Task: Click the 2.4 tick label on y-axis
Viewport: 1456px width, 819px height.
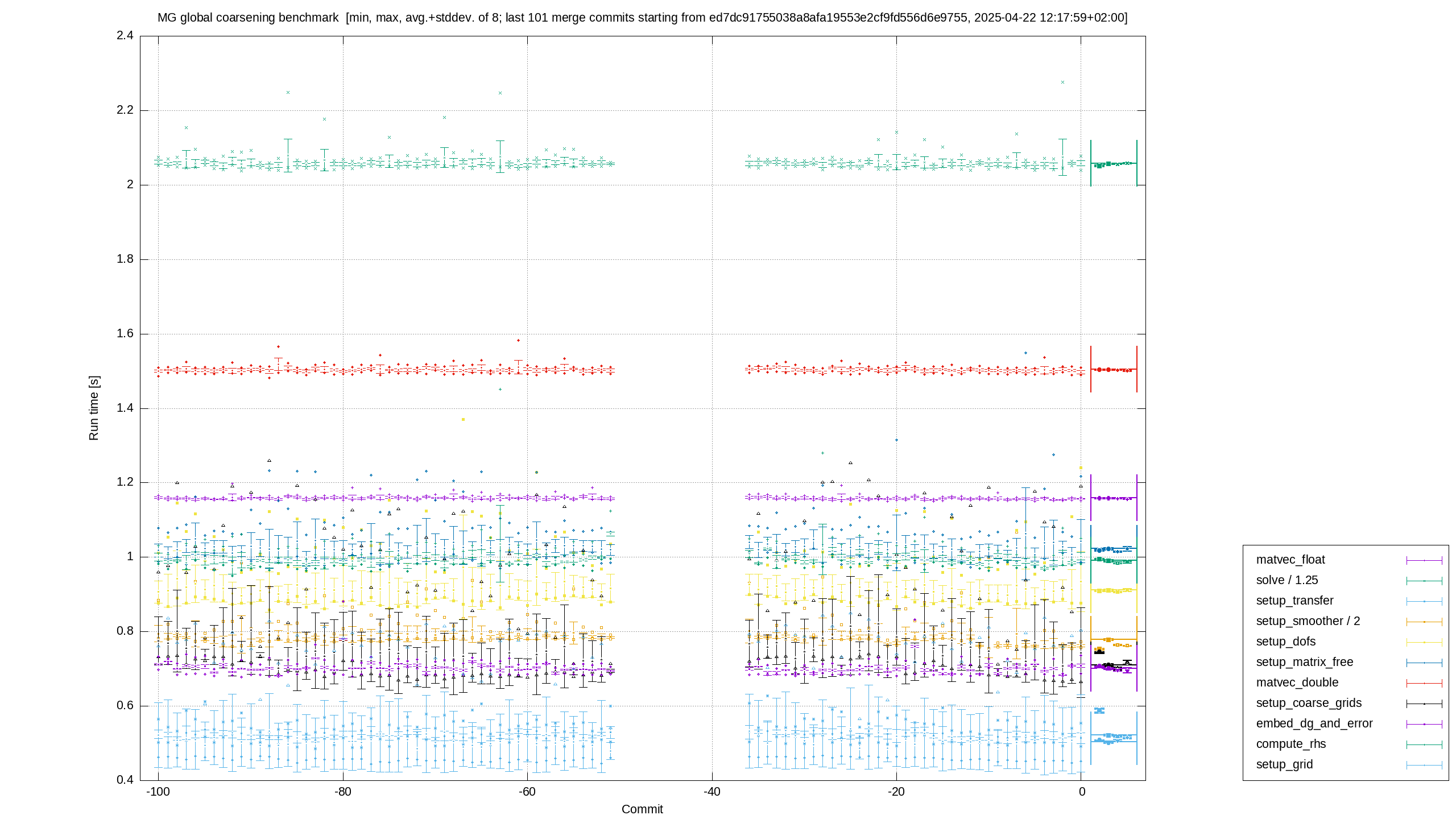Action: 125,35
